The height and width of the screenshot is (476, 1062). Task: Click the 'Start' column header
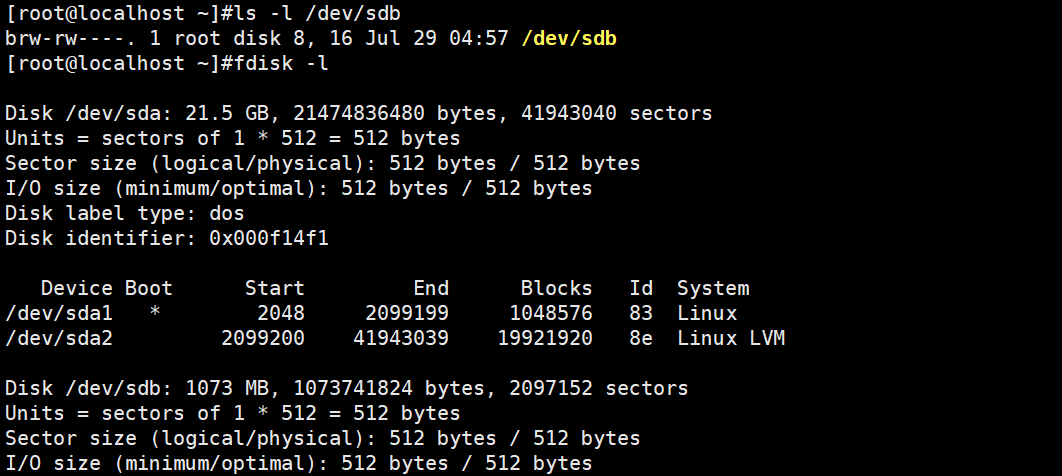click(274, 288)
